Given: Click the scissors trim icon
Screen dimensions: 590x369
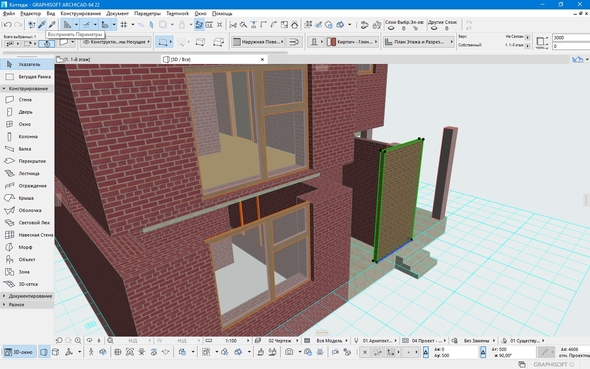Looking at the screenshot, I should (233, 25).
